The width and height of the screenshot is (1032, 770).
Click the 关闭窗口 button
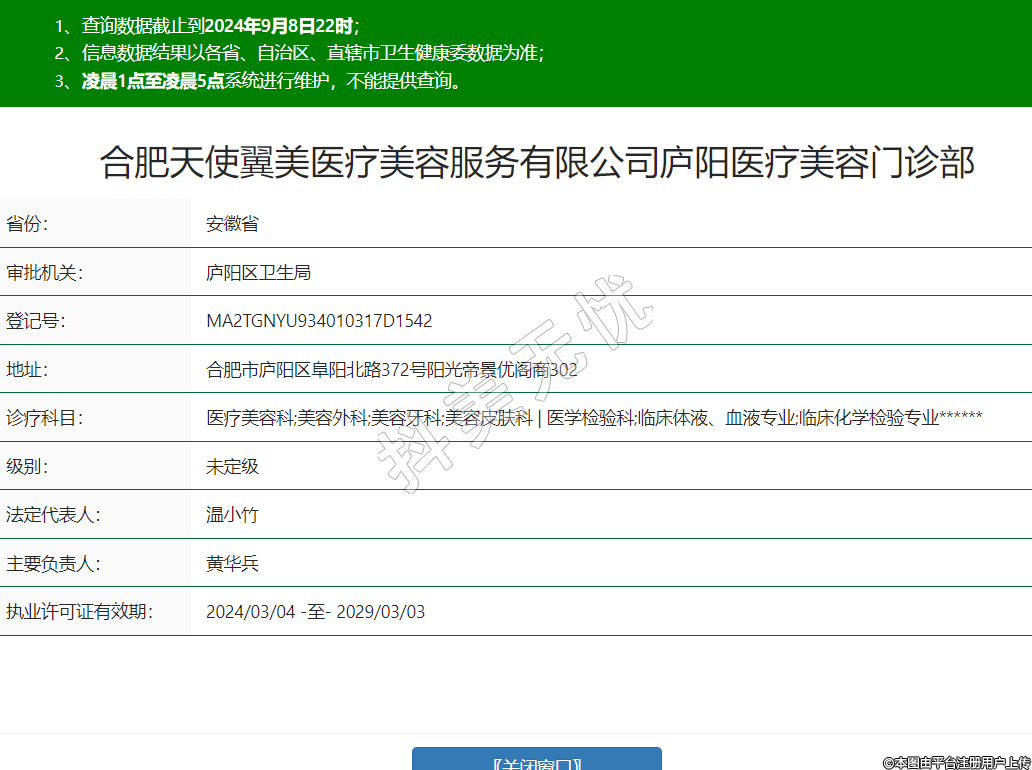point(537,760)
